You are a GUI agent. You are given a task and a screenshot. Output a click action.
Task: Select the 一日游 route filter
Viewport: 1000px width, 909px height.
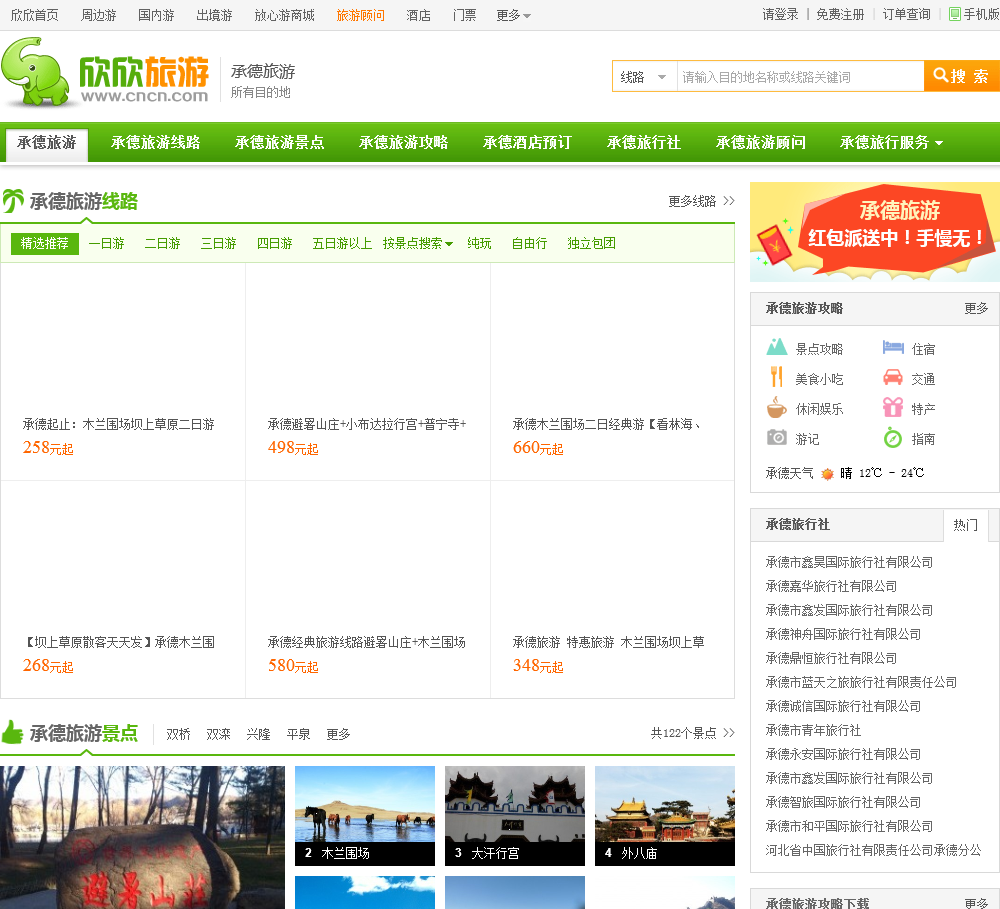pyautogui.click(x=106, y=243)
